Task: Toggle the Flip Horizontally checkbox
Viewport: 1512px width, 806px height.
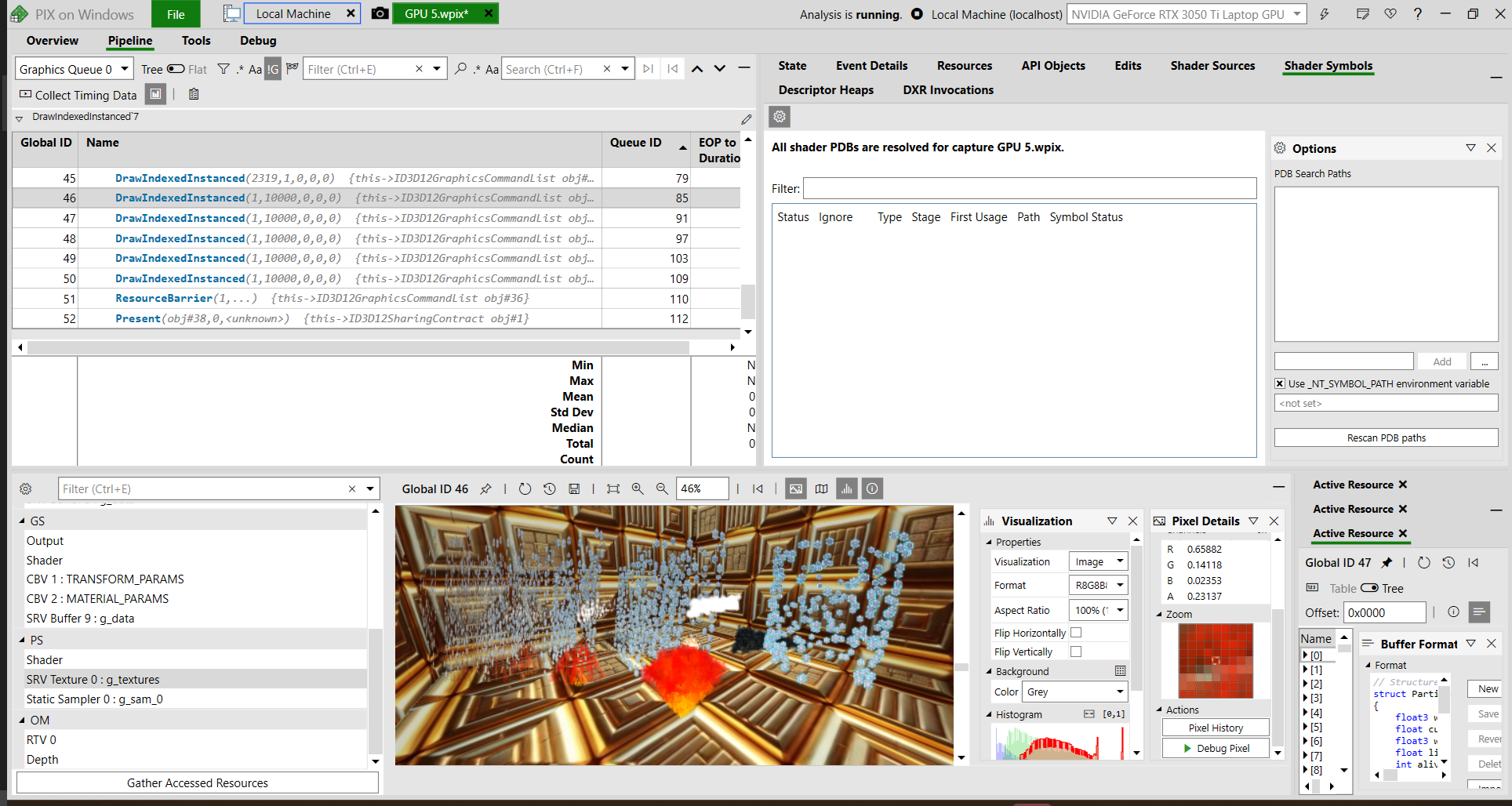Action: 1076,632
